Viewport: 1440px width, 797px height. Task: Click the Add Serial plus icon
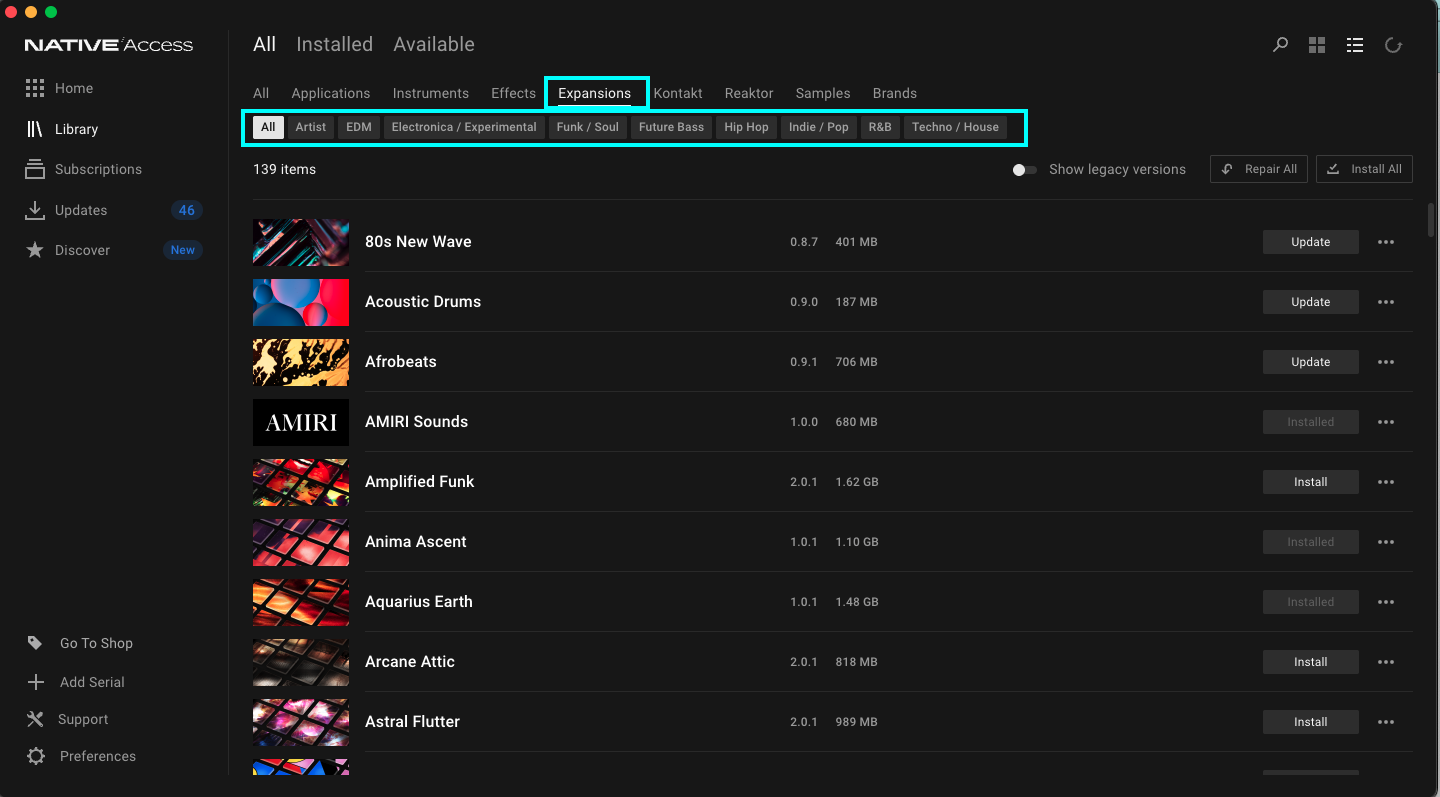36,682
